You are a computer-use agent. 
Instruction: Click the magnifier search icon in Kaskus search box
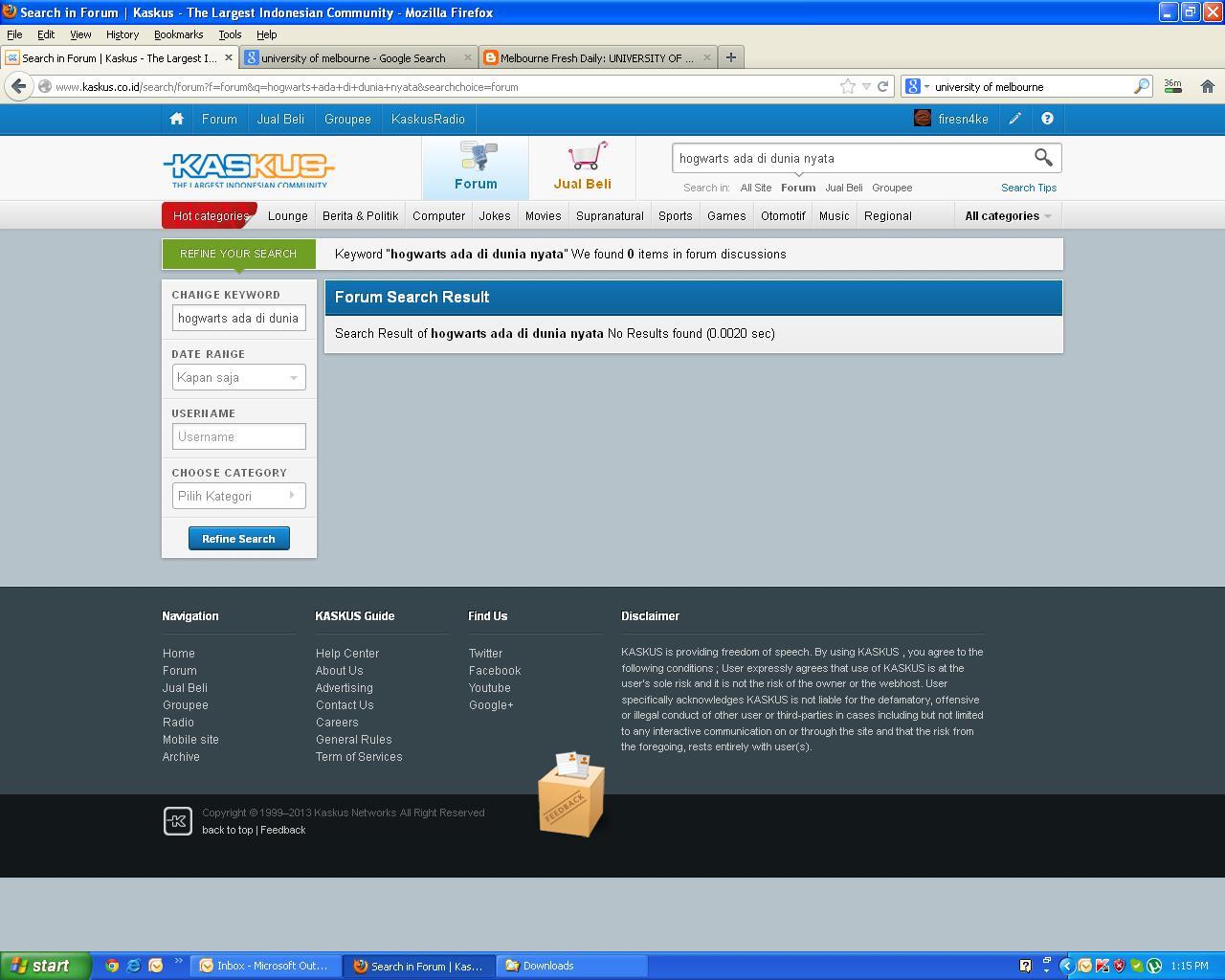(1043, 157)
